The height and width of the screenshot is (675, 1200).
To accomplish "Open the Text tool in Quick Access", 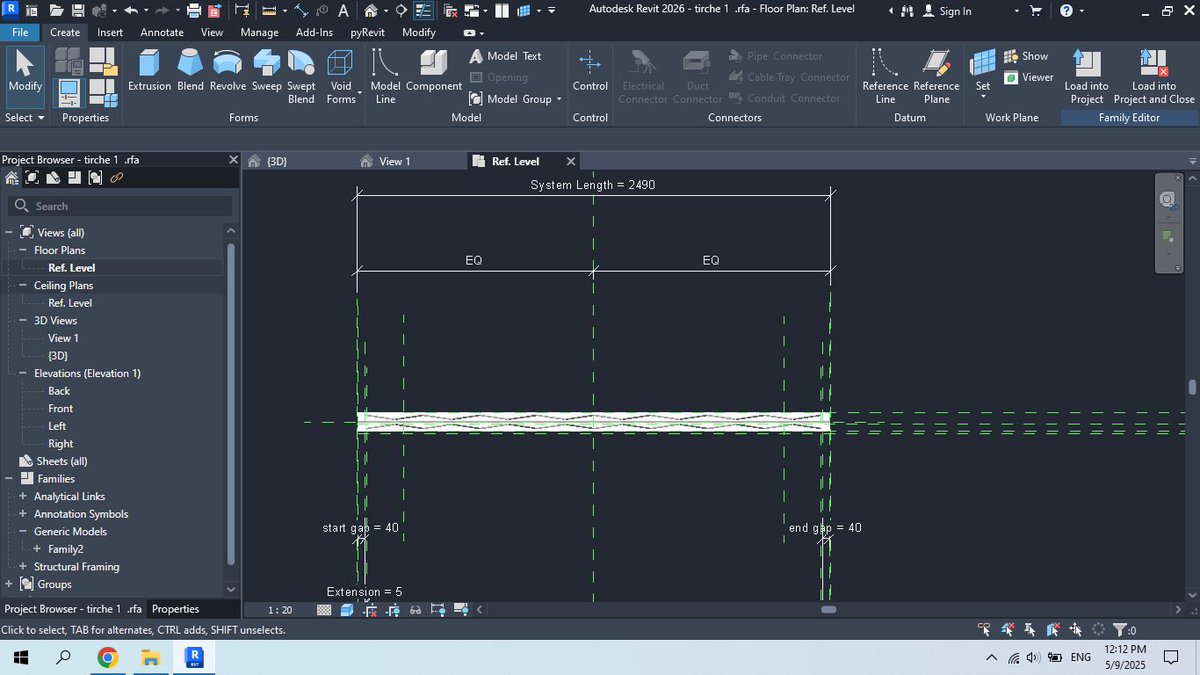I will 343,11.
